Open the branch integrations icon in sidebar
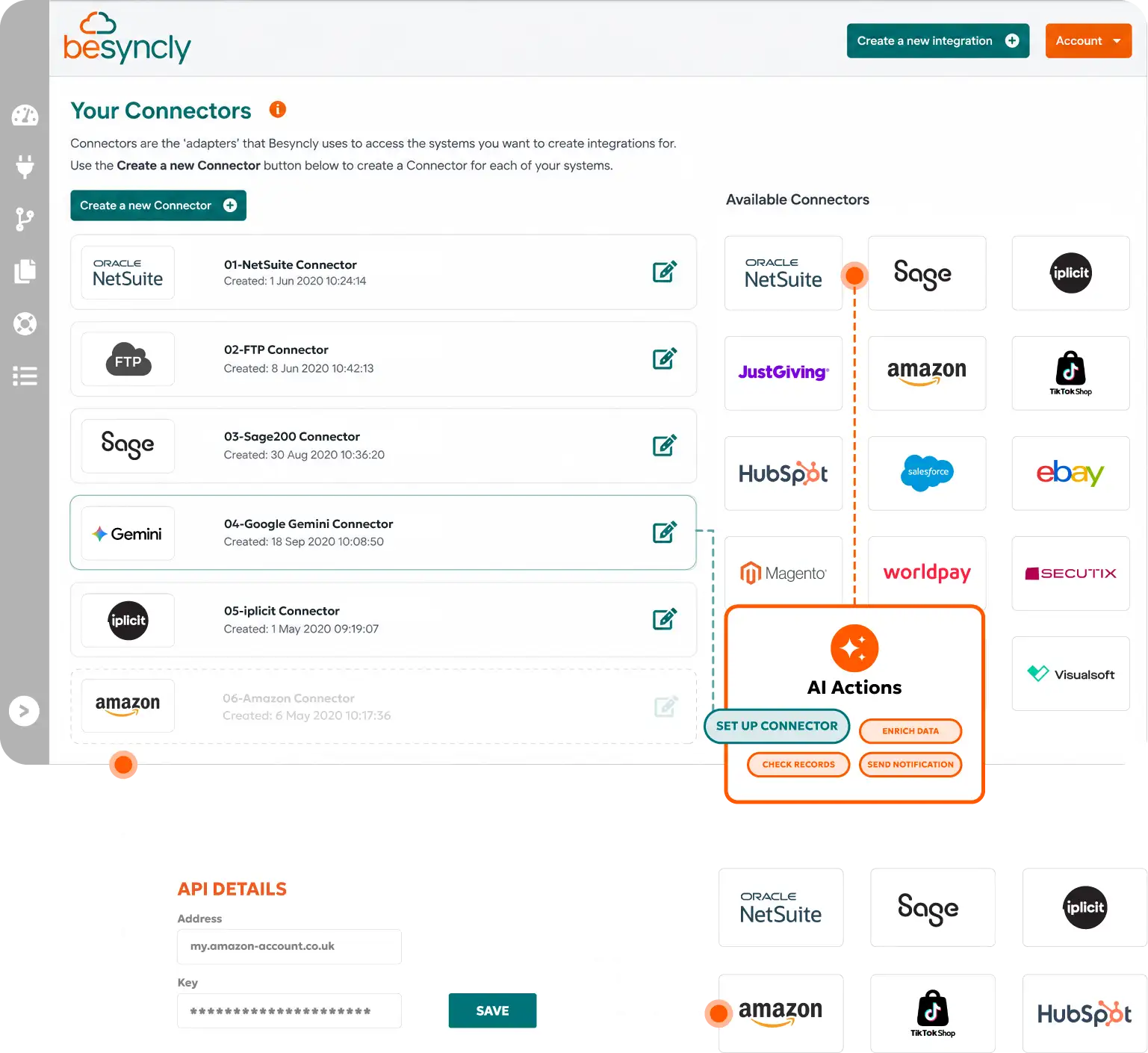Viewport: 1148px width, 1053px height. [25, 219]
